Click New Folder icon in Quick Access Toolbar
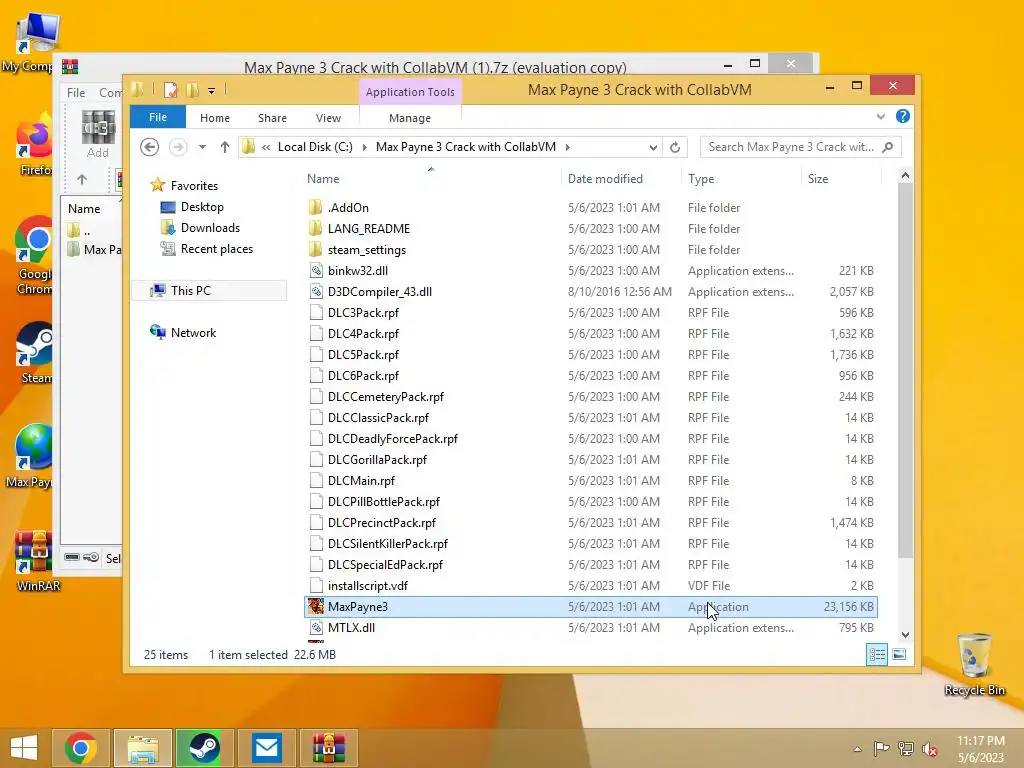This screenshot has height=768, width=1024. tap(192, 90)
